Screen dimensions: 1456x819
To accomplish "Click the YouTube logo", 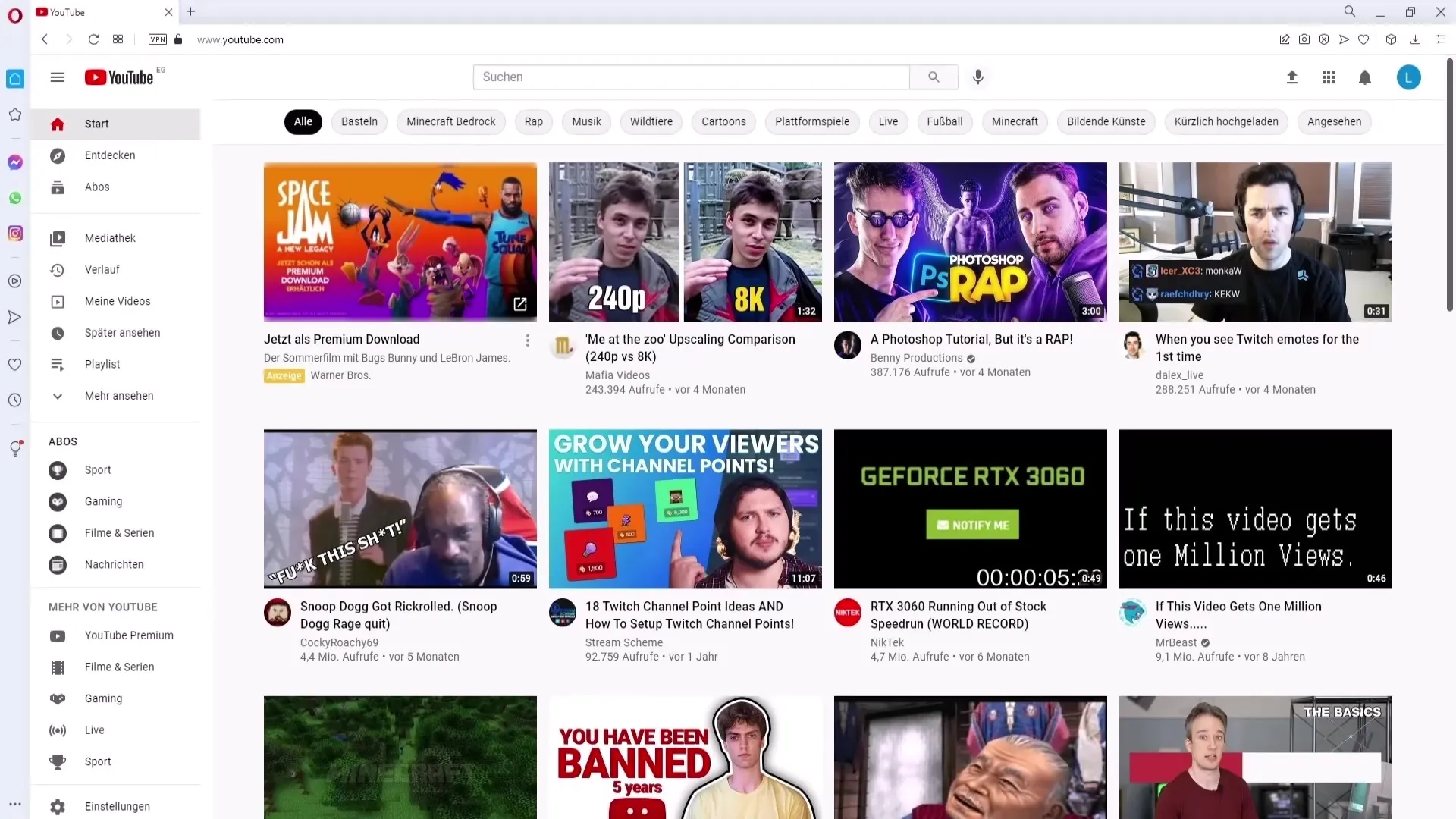I will (x=119, y=77).
